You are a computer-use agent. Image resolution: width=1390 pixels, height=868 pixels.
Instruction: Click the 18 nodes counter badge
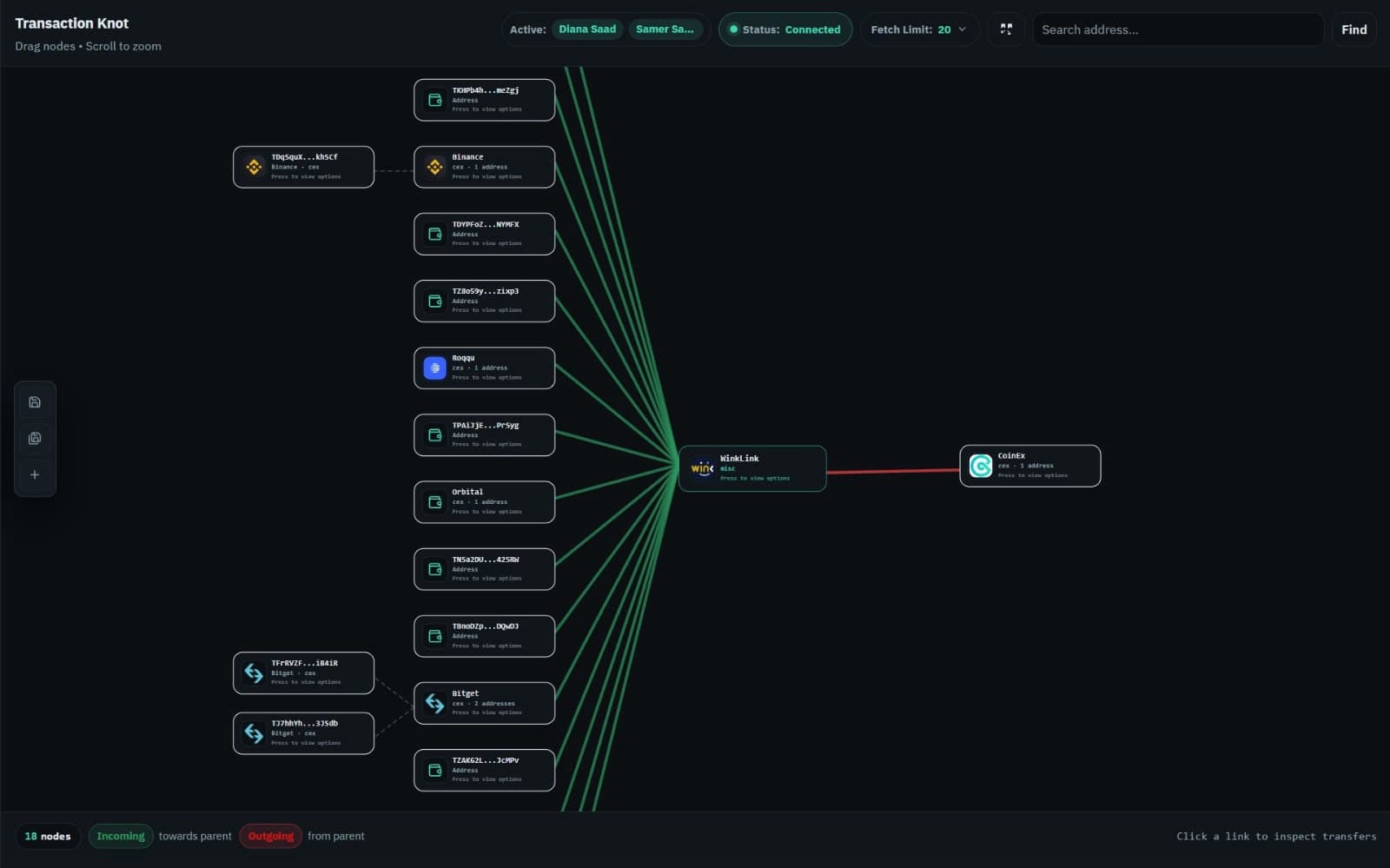(48, 836)
